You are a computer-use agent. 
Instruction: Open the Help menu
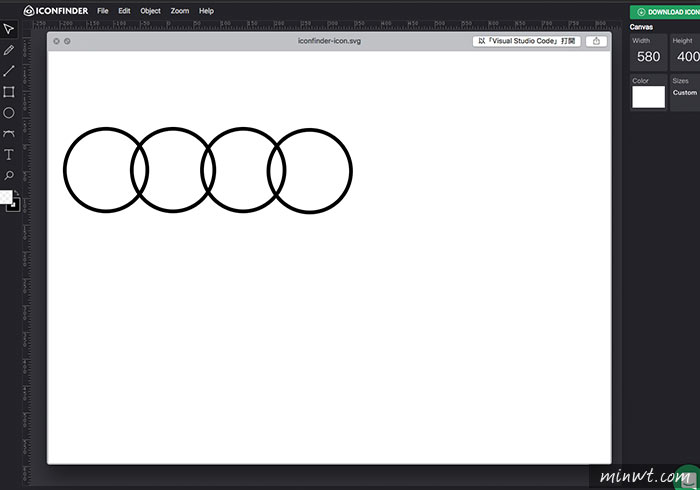[x=206, y=11]
